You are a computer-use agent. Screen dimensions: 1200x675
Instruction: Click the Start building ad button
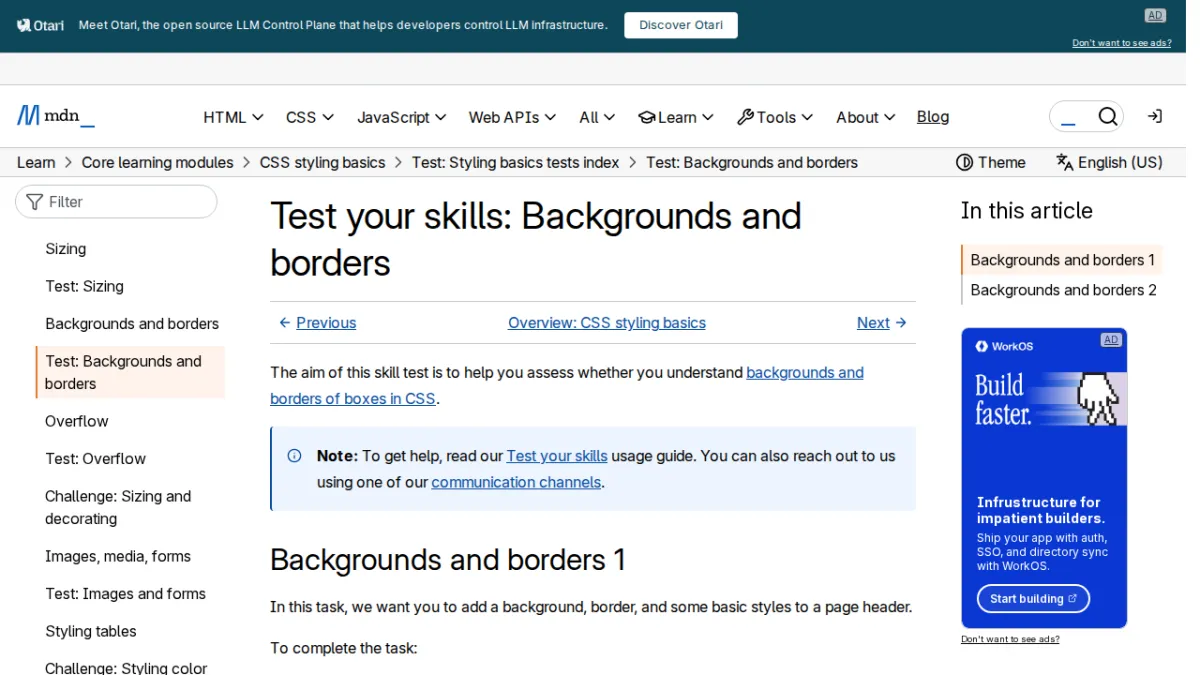coord(1033,599)
